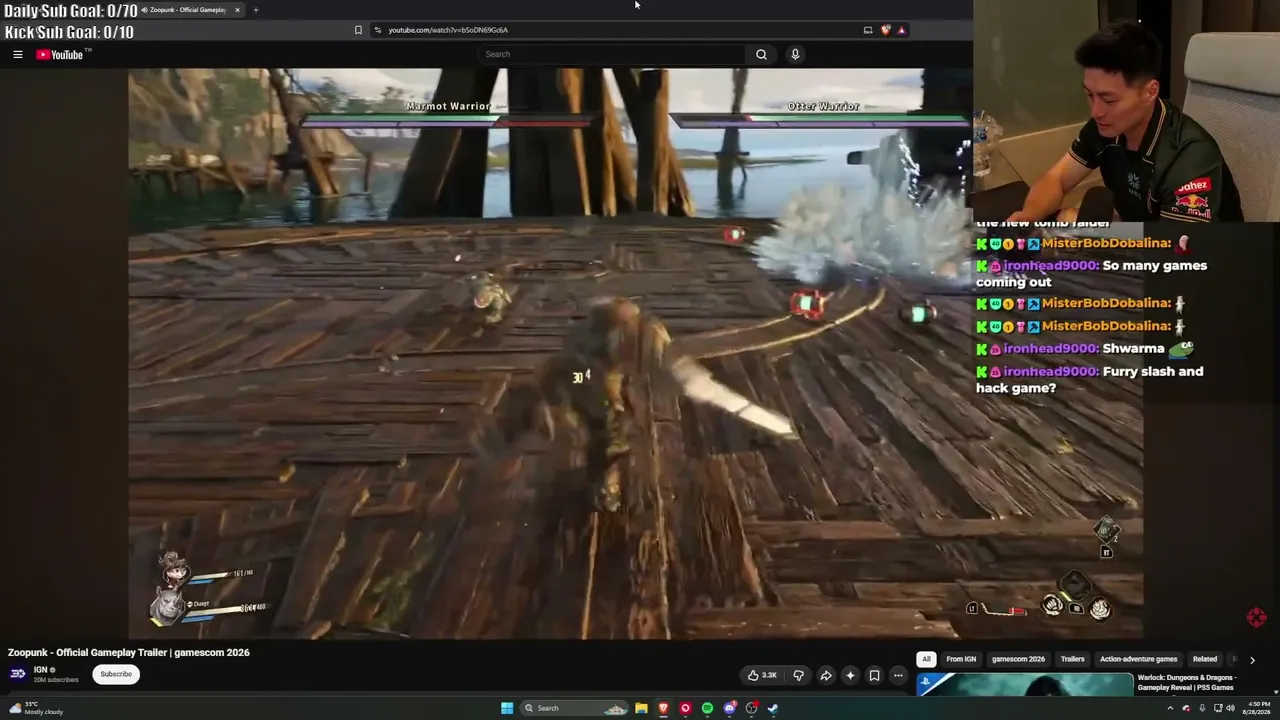This screenshot has width=1280, height=720.
Task: Search from the Windows taskbar search box
Action: (x=575, y=708)
